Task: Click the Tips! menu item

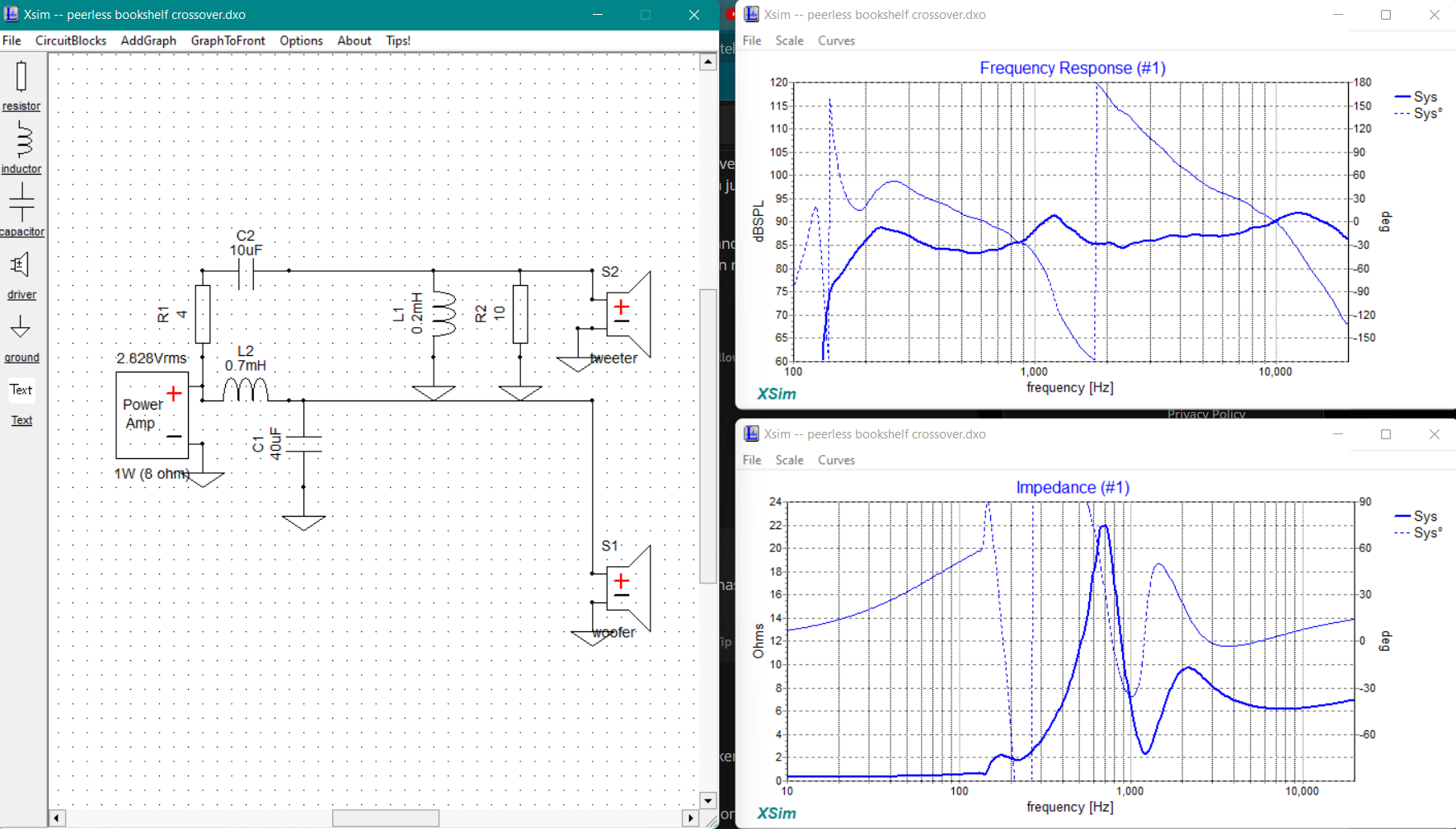Action: 398,40
